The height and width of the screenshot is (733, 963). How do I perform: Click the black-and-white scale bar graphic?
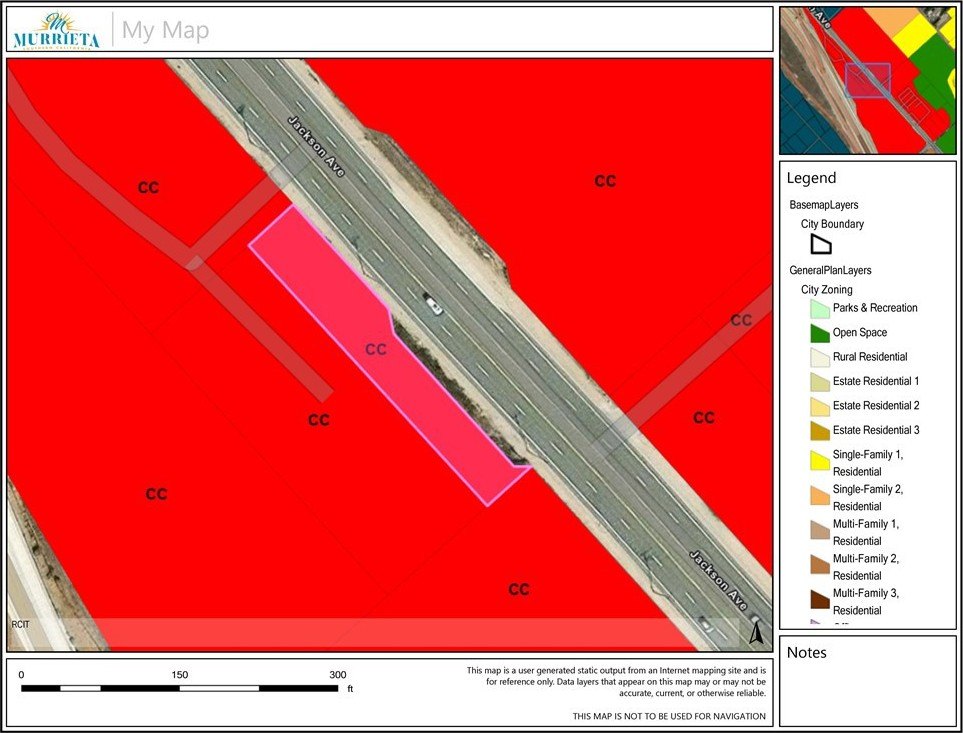pyautogui.click(x=179, y=688)
